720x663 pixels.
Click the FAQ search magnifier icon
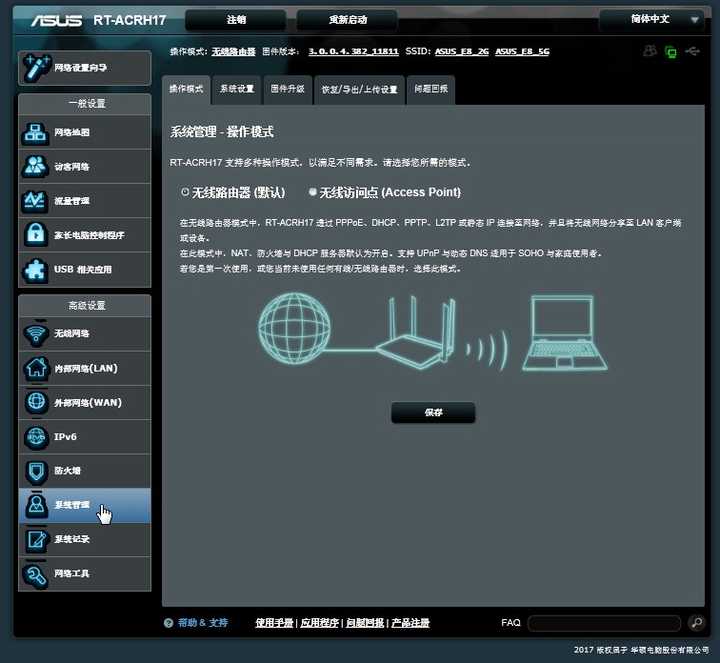(697, 623)
